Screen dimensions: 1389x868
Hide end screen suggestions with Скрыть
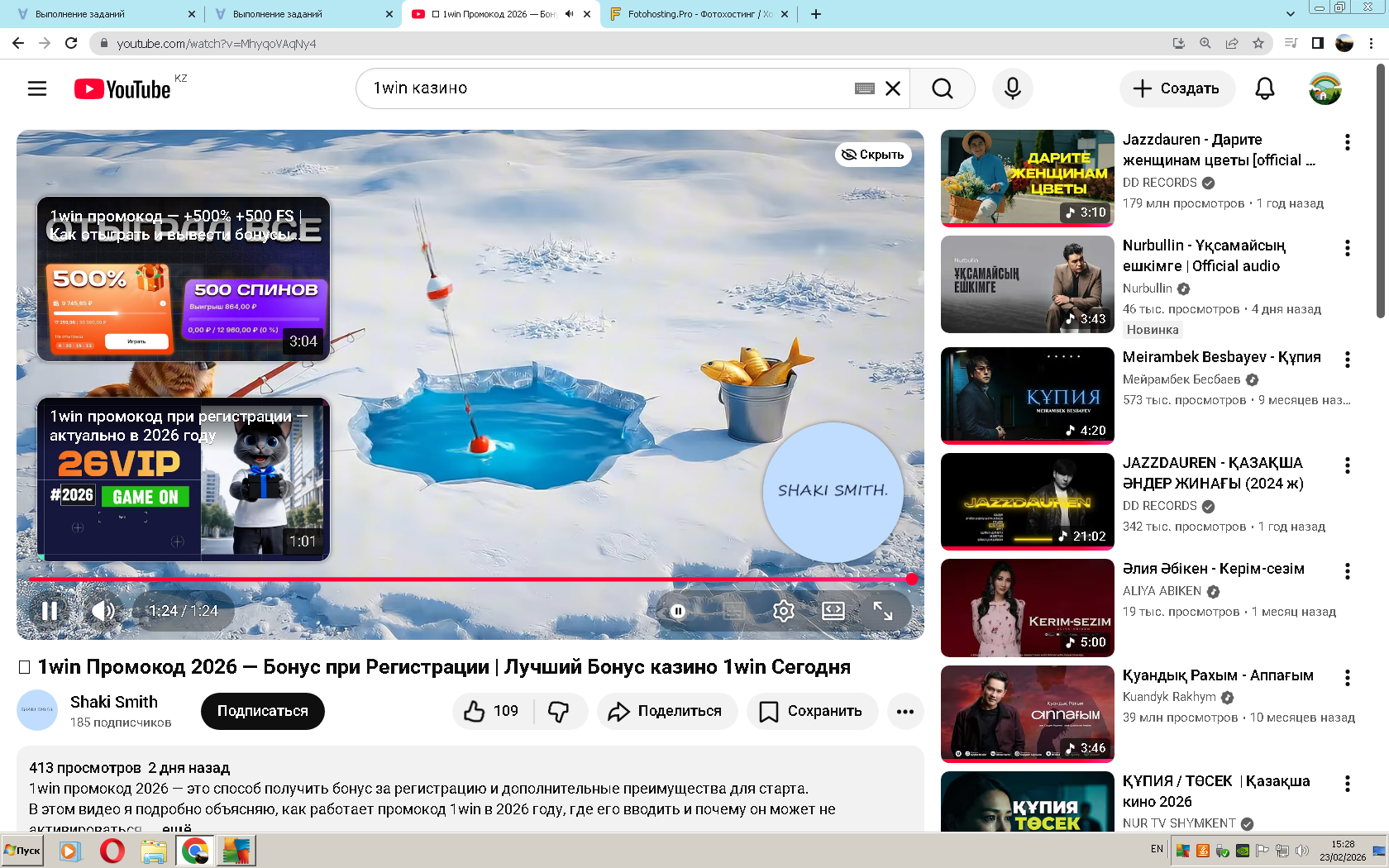tap(873, 155)
